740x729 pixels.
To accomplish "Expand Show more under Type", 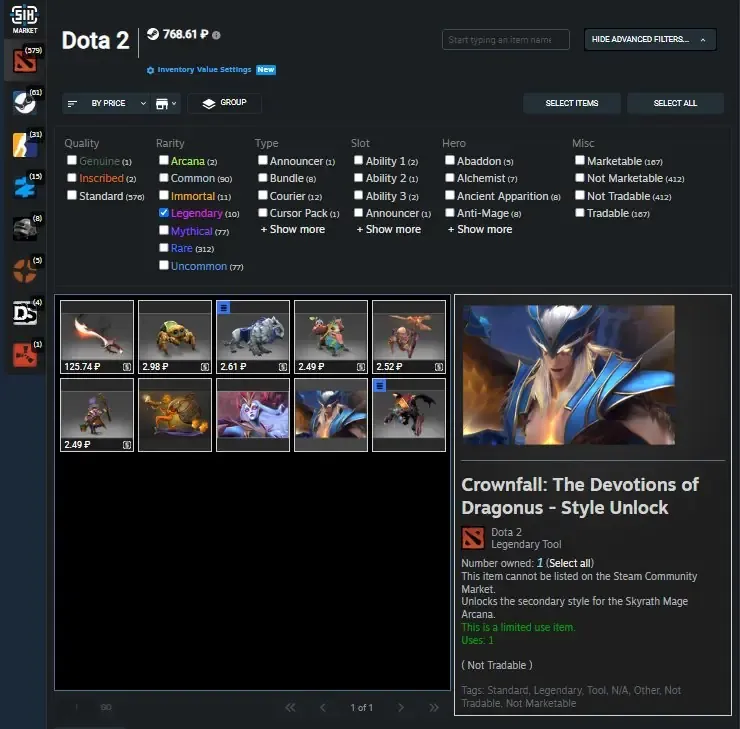I will click(x=293, y=229).
